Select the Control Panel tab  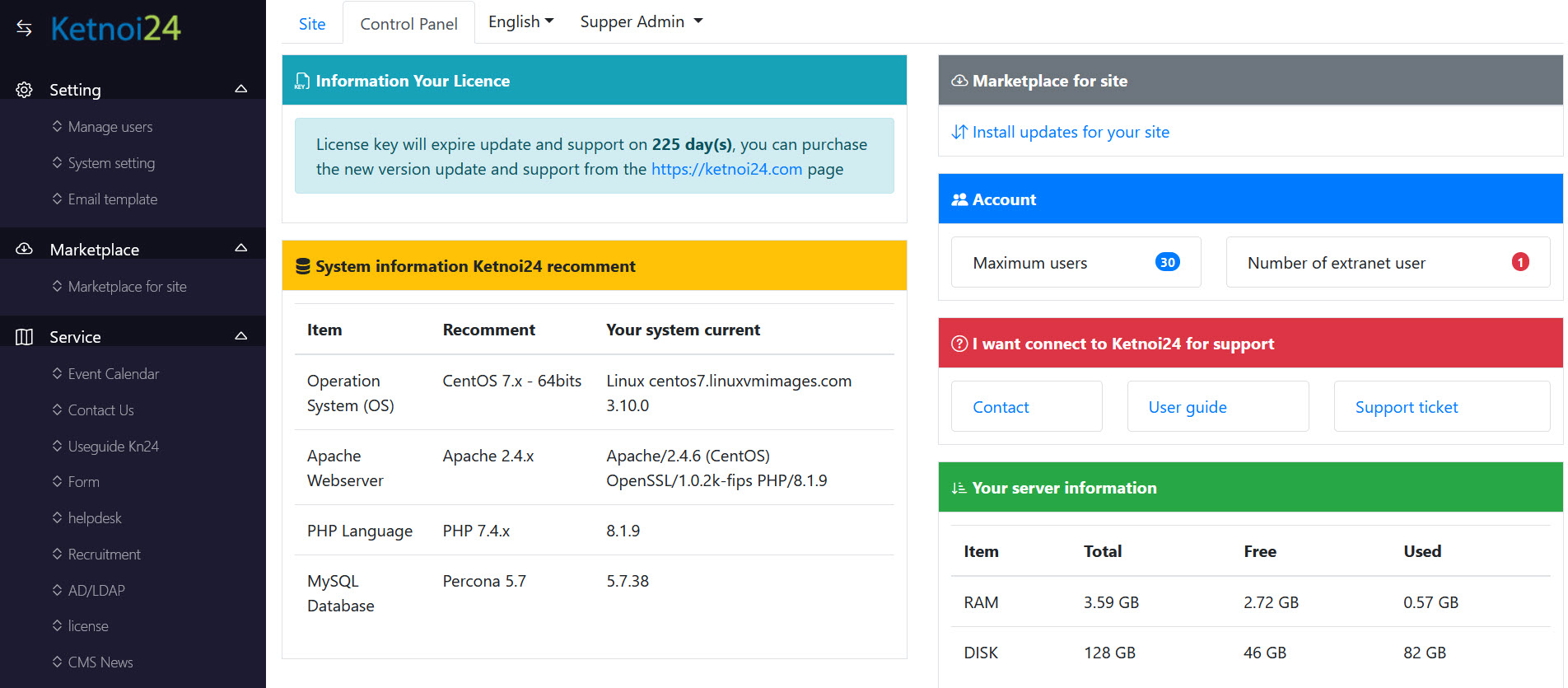(408, 24)
